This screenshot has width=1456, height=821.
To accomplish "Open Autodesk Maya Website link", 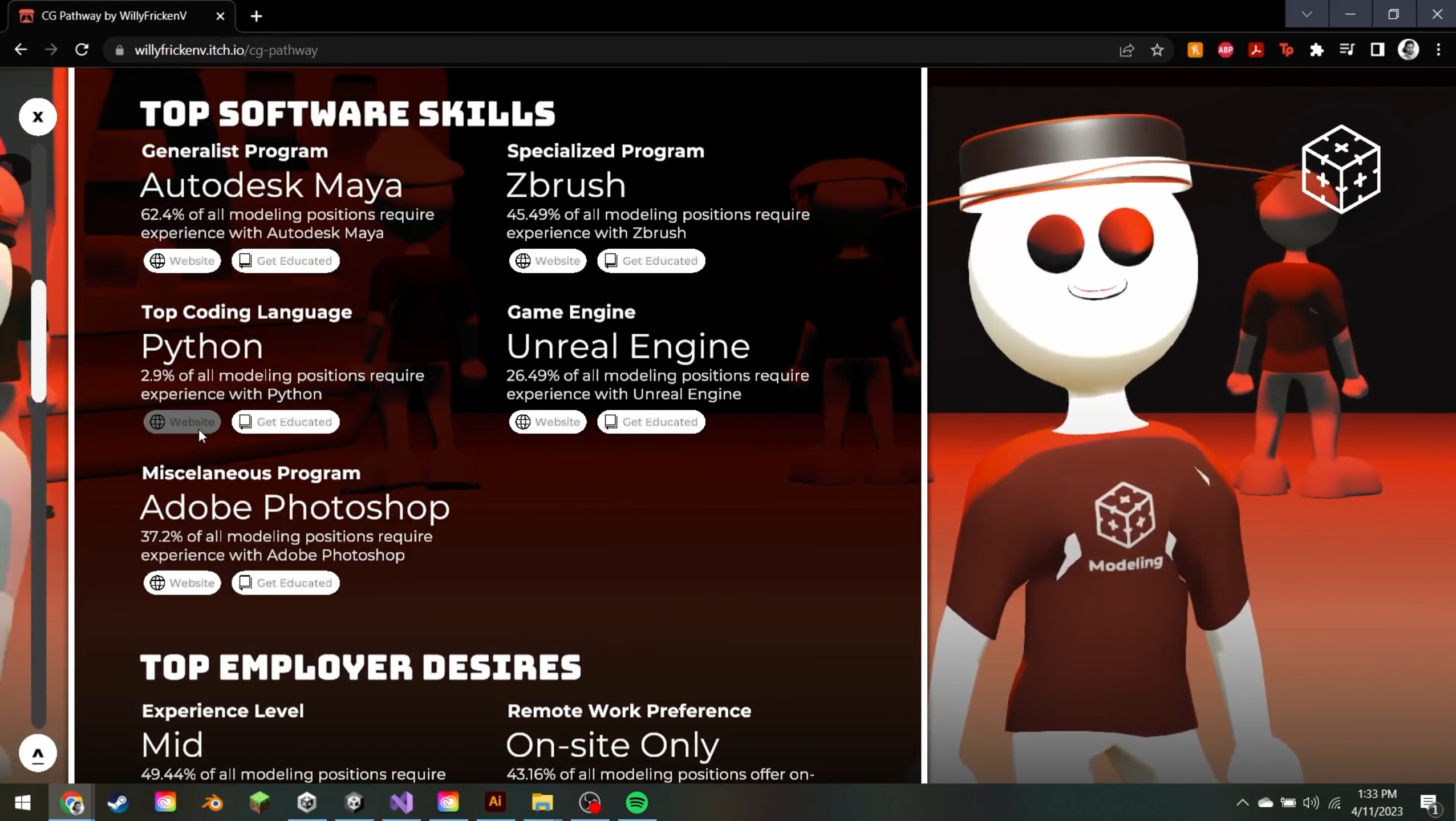I will coord(182,261).
